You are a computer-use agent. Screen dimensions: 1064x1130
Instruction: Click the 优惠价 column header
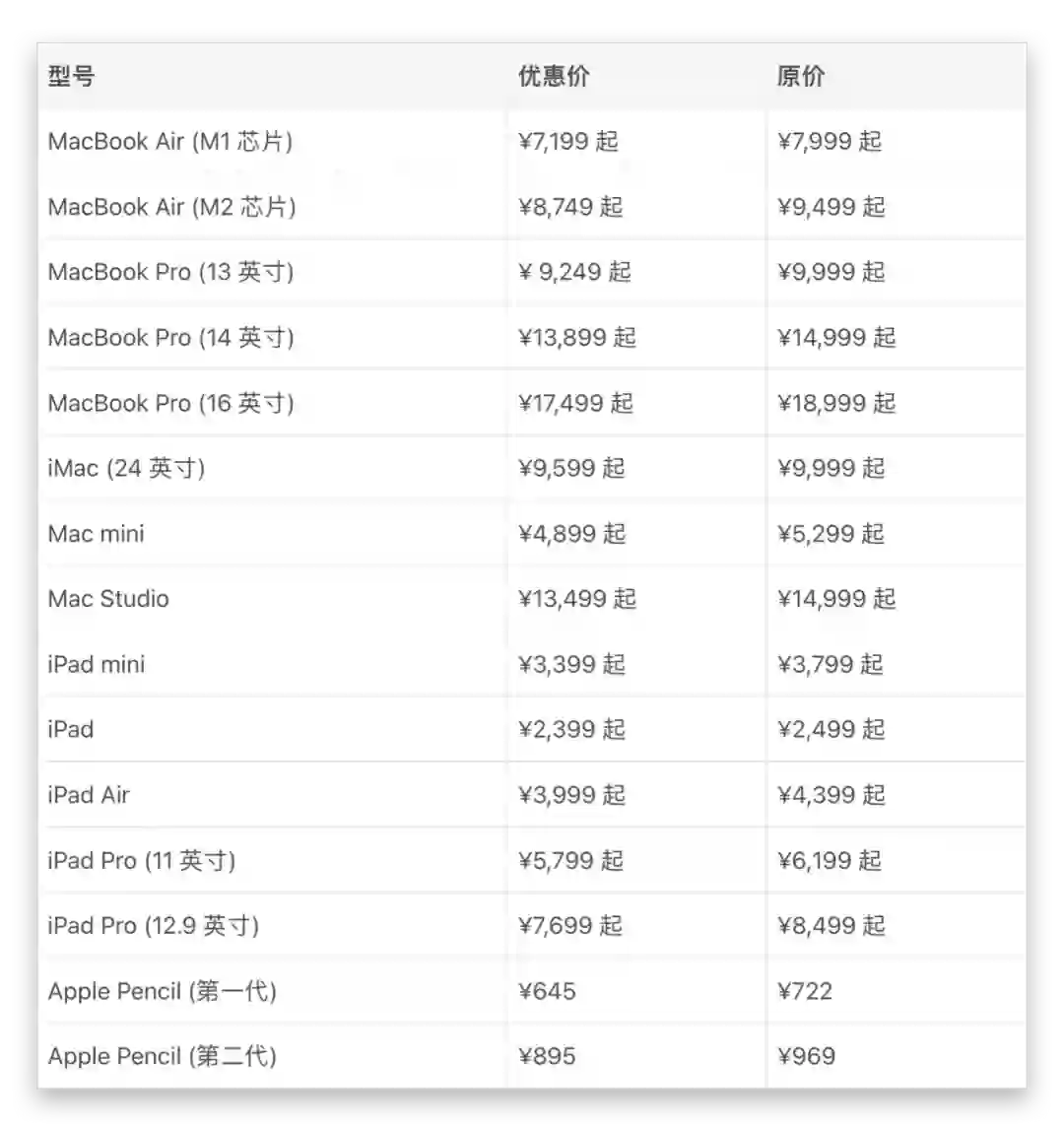554,77
